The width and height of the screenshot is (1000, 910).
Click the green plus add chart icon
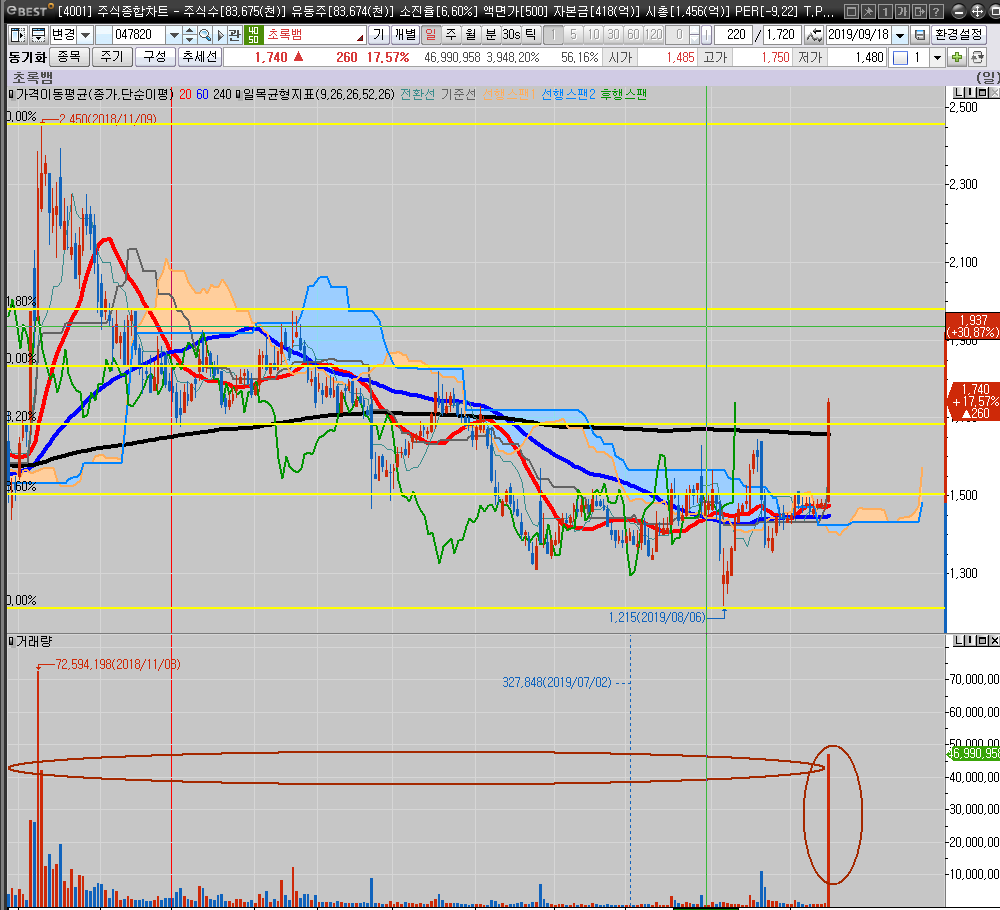(x=957, y=58)
